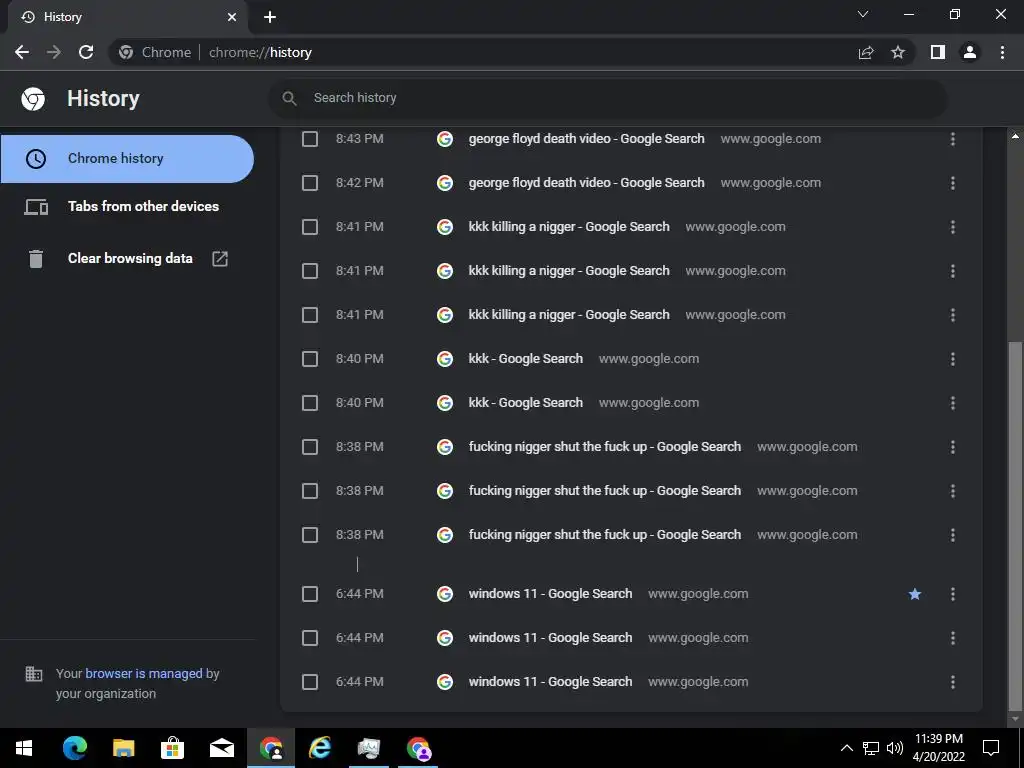Open Internet Explorer from the taskbar
1024x768 pixels.
click(319, 748)
